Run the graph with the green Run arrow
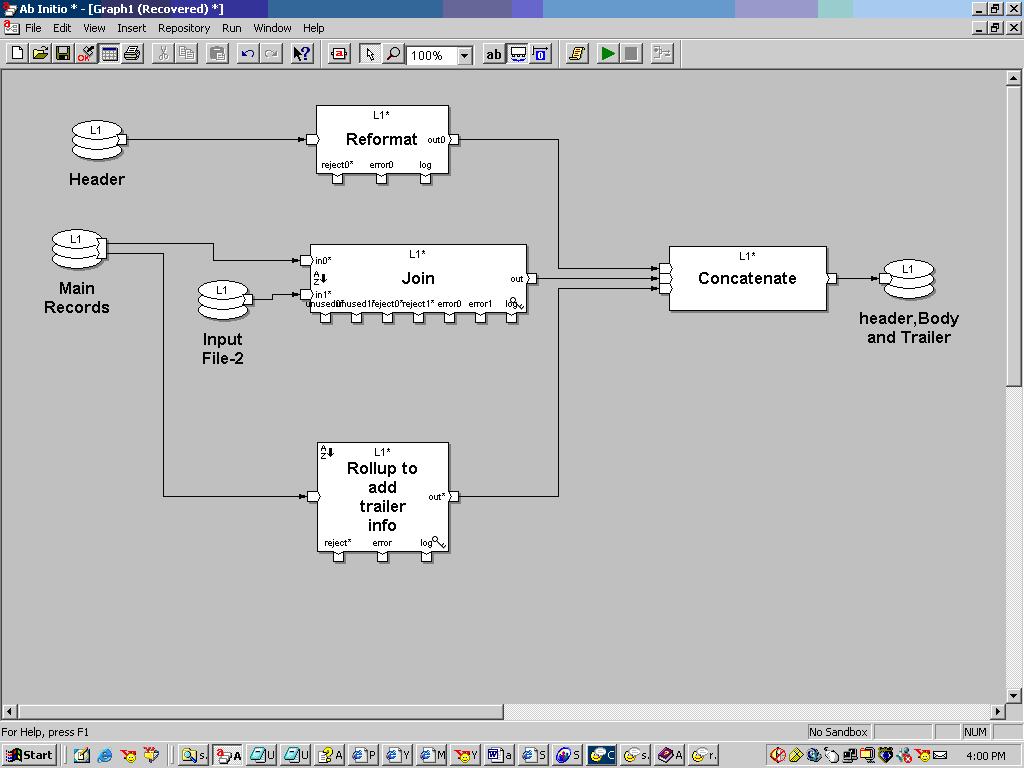The image size is (1024, 768). tap(608, 54)
